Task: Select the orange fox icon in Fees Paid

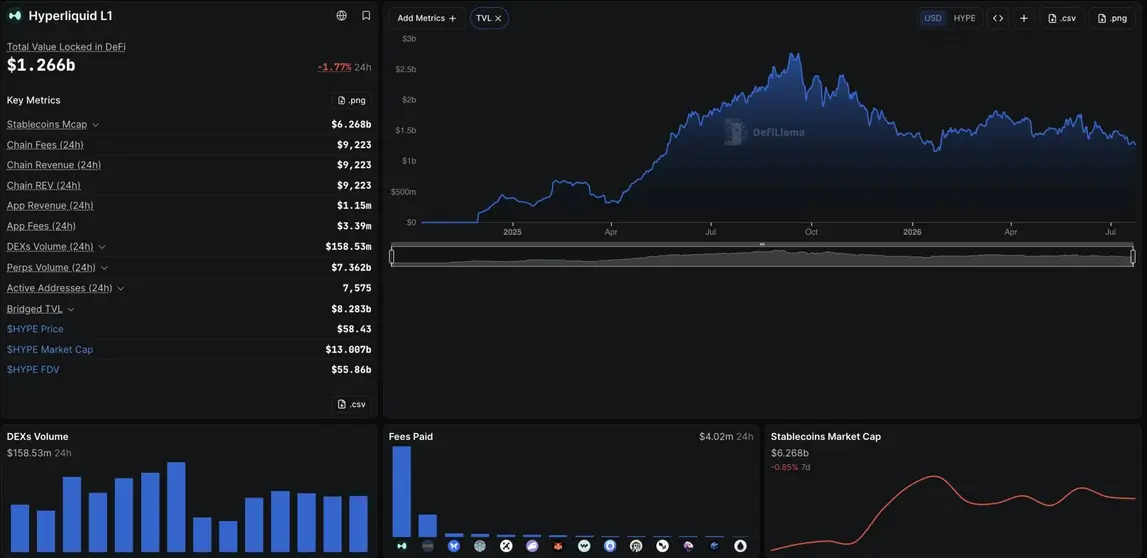Action: [558, 546]
